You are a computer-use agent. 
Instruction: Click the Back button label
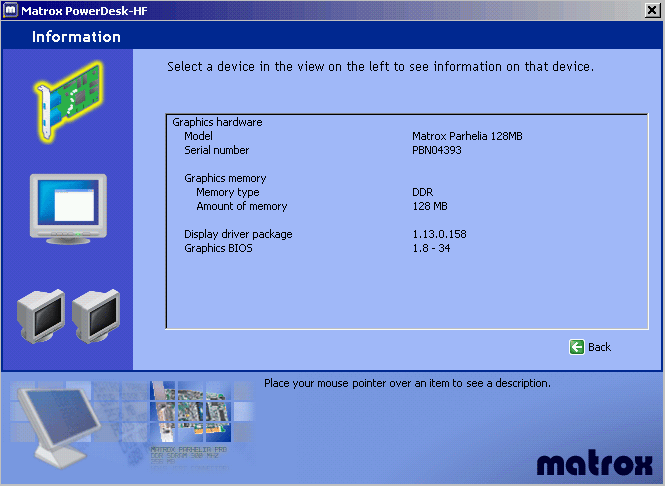(599, 347)
